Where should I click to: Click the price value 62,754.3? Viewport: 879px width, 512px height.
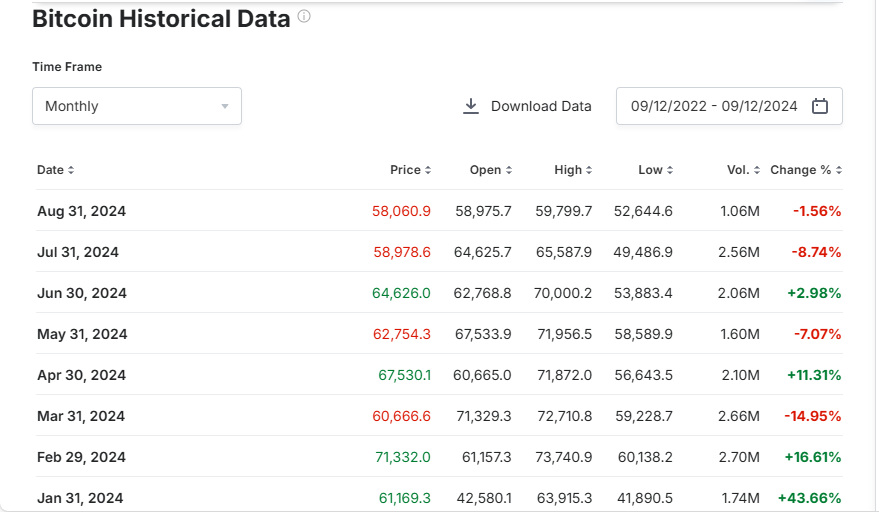[402, 334]
